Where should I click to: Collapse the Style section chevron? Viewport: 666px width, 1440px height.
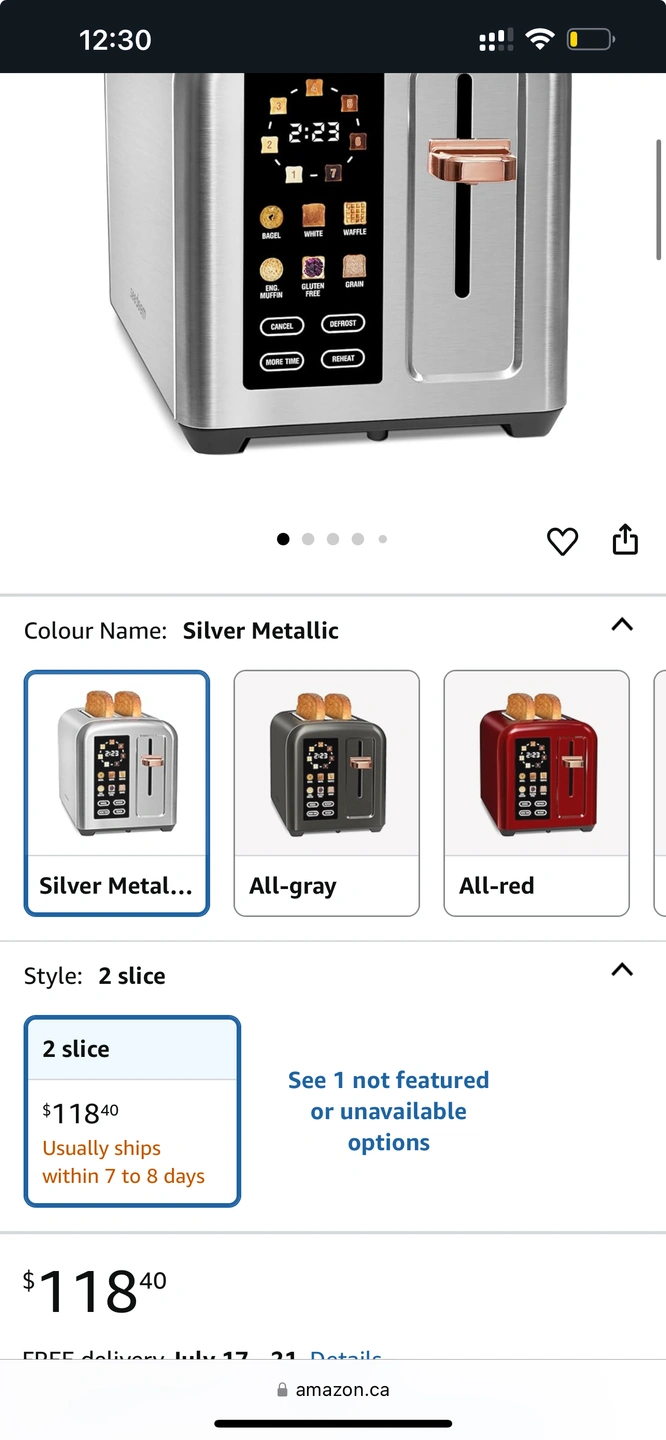(x=622, y=969)
